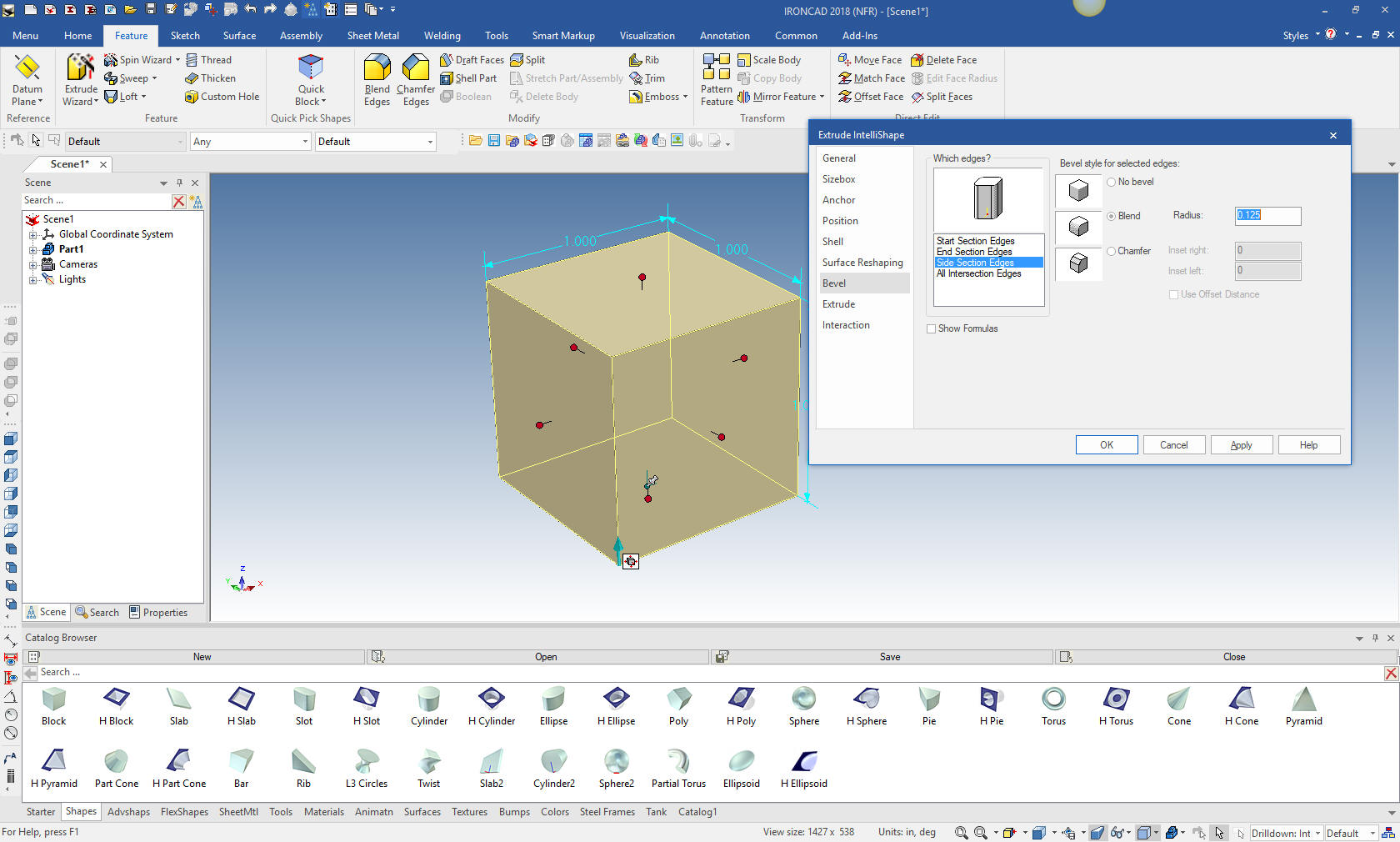Use the Thicken tool
This screenshot has height=842, width=1400.
tap(210, 78)
